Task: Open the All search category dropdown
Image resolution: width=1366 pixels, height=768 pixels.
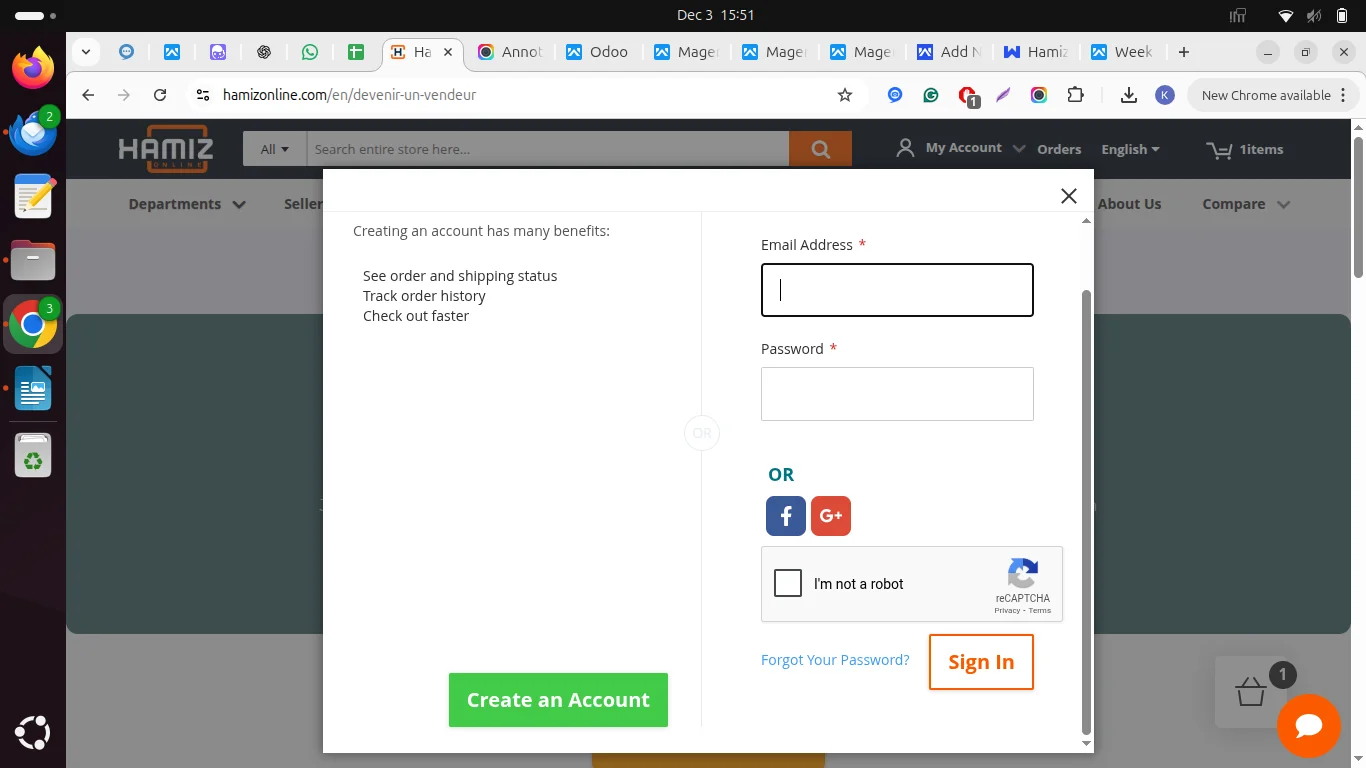Action: (272, 148)
